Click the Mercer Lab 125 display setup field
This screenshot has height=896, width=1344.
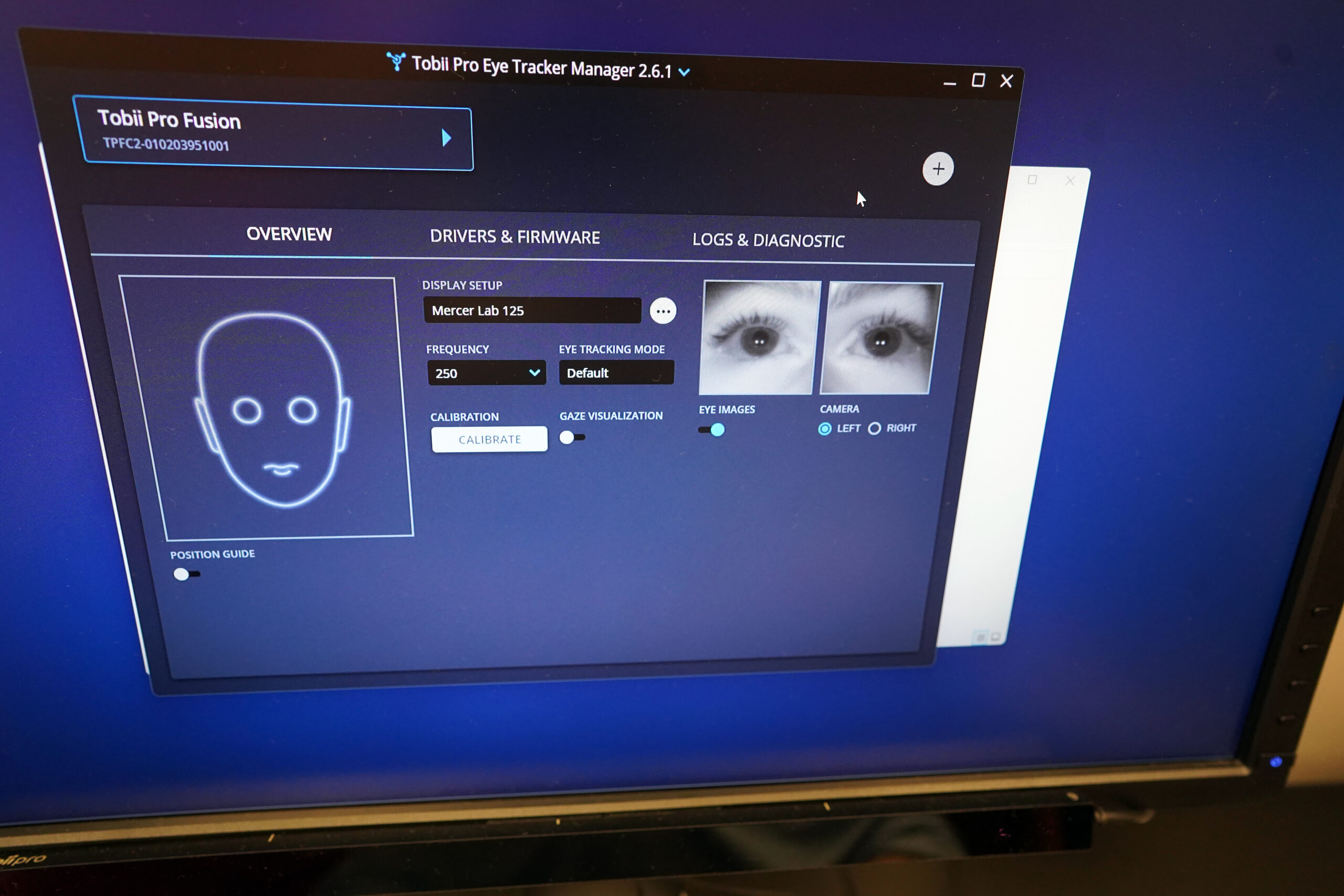[x=532, y=310]
